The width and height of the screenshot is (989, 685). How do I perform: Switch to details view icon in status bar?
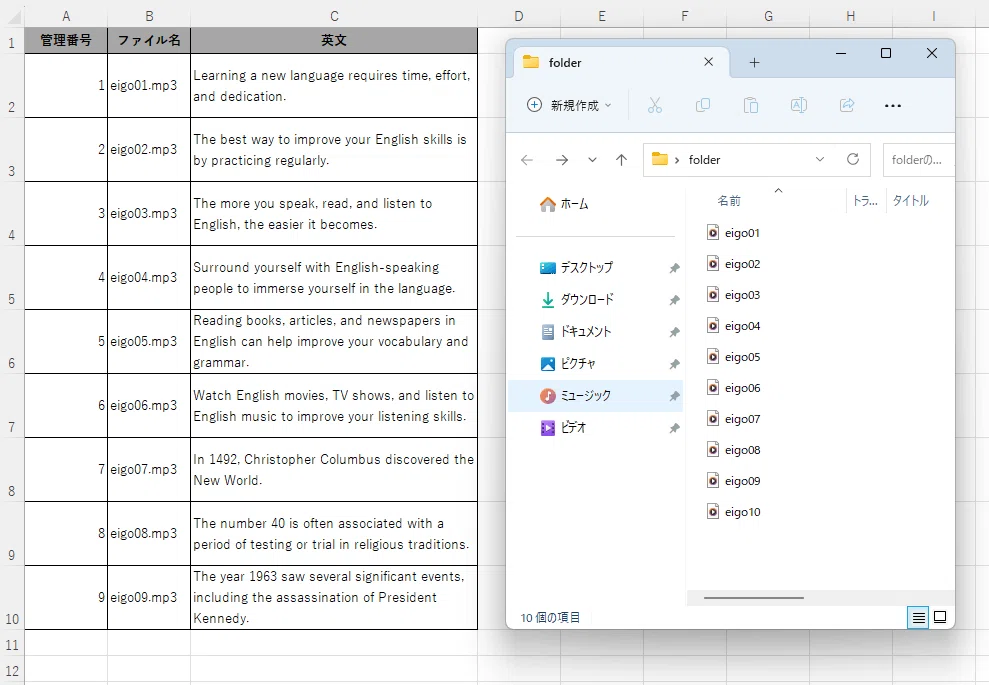click(x=918, y=618)
